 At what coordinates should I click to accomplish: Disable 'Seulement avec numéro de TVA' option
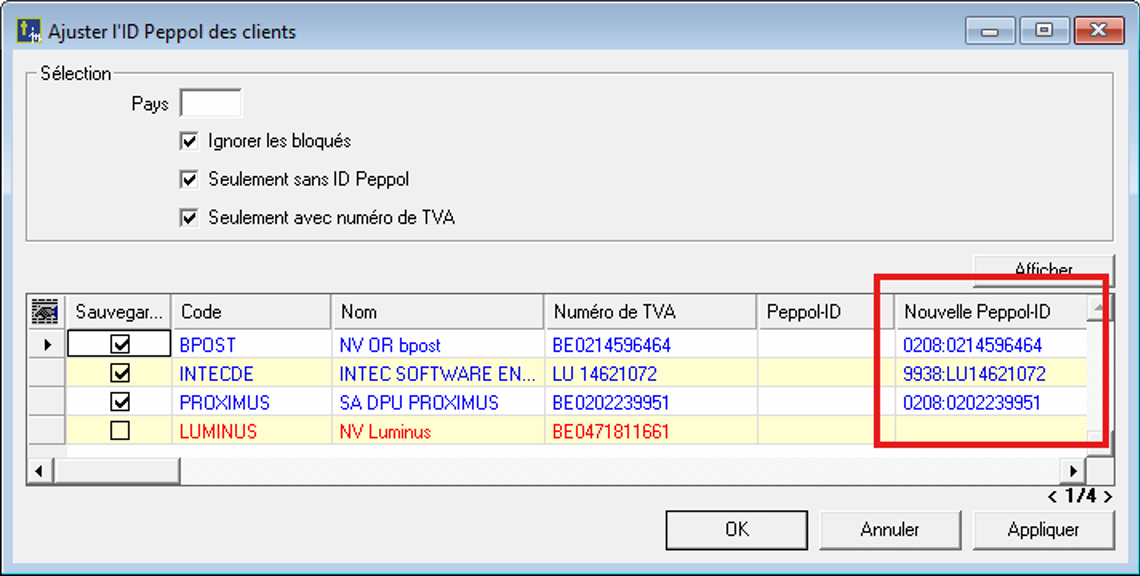tap(189, 217)
